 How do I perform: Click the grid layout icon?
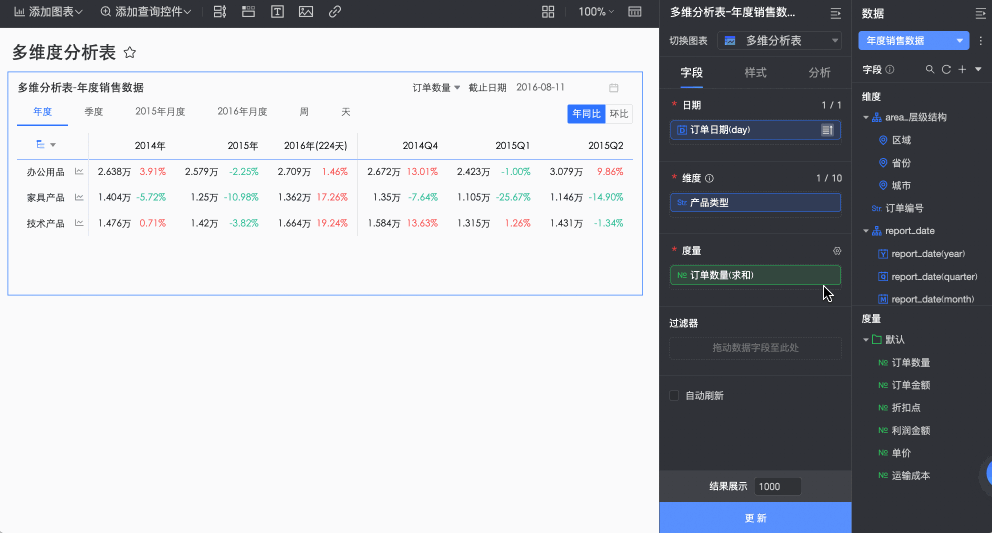[x=548, y=12]
